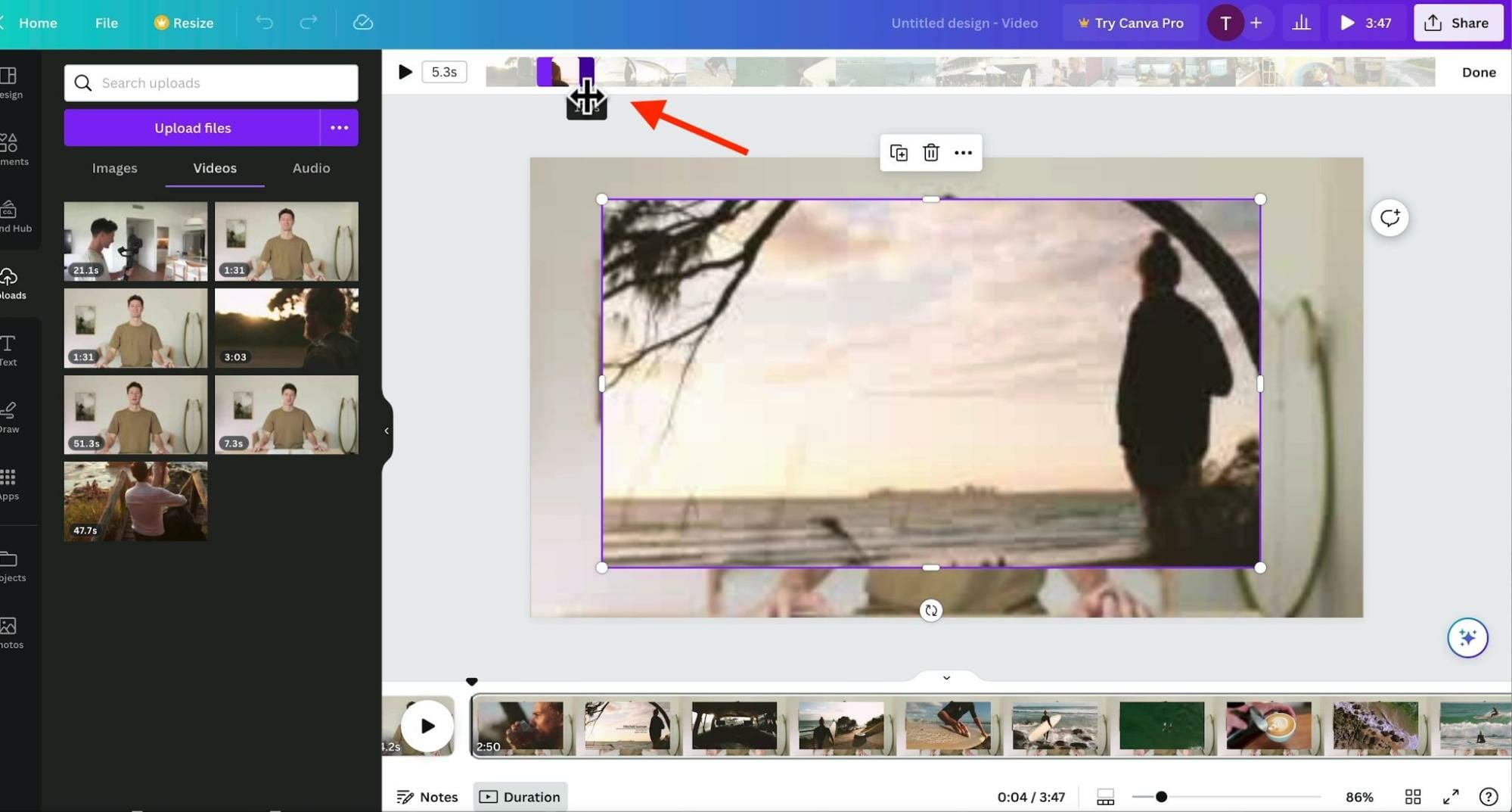Click the undo arrow icon

point(264,23)
